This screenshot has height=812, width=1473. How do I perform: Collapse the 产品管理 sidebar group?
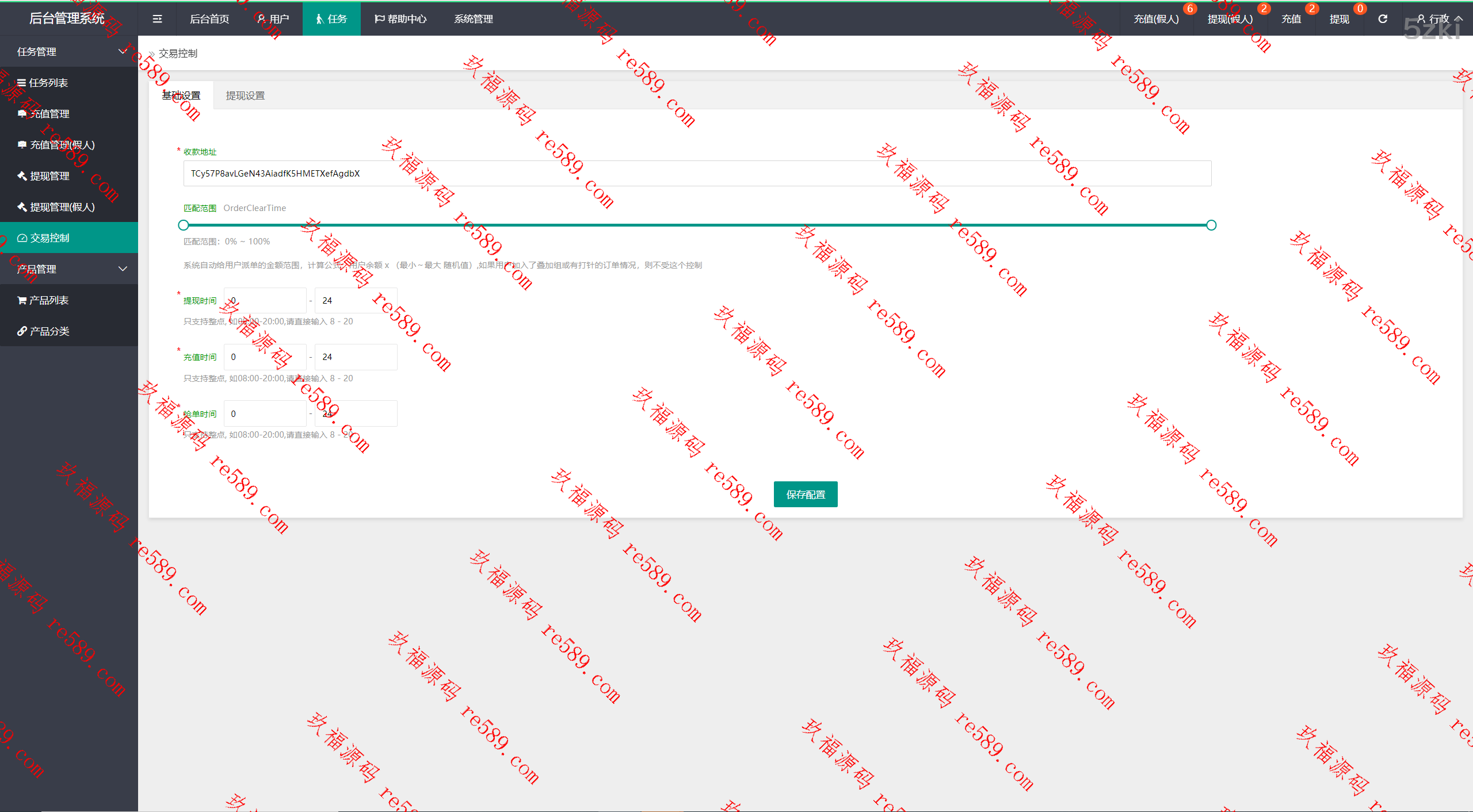point(69,269)
